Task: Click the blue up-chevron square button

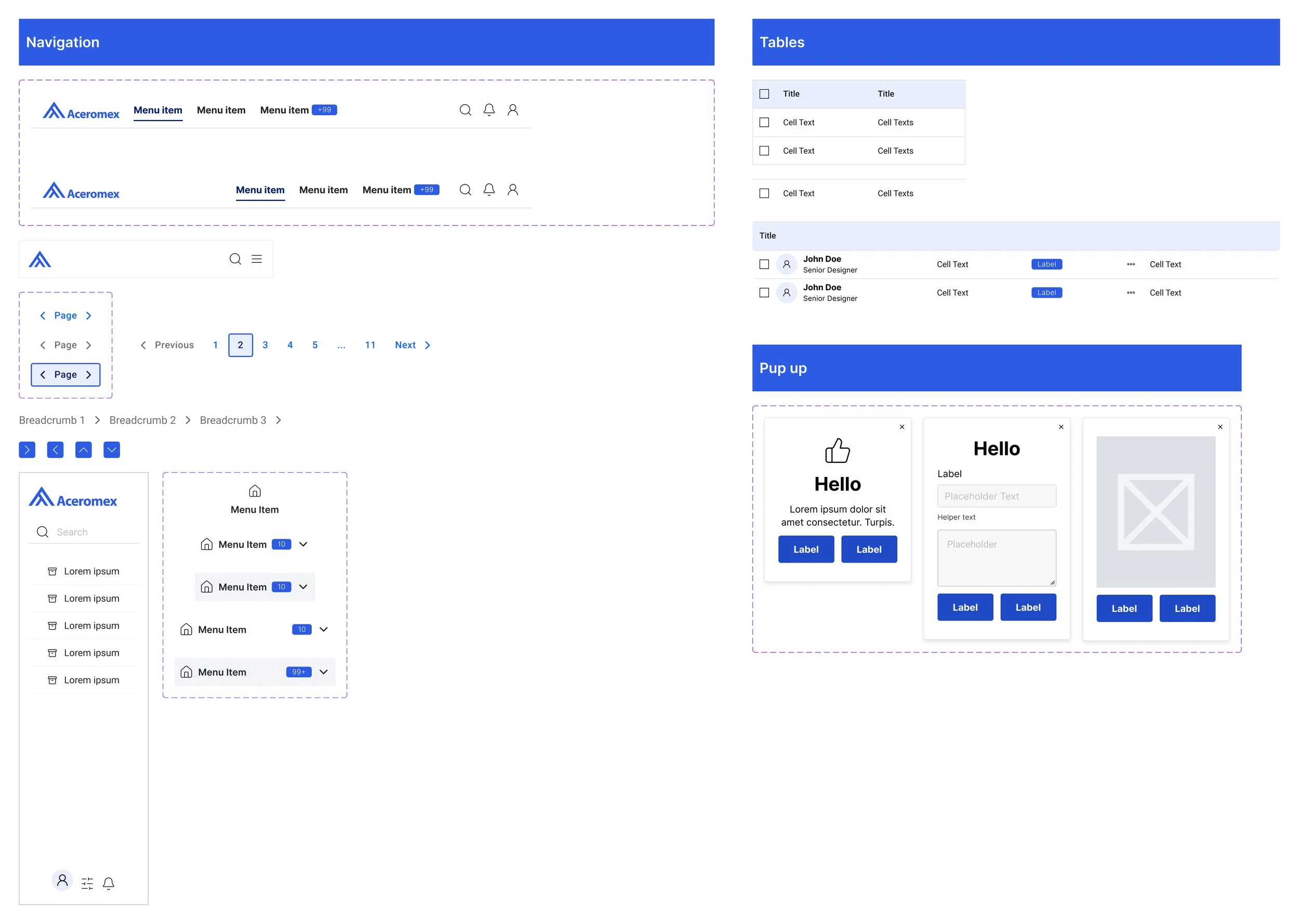Action: (83, 450)
